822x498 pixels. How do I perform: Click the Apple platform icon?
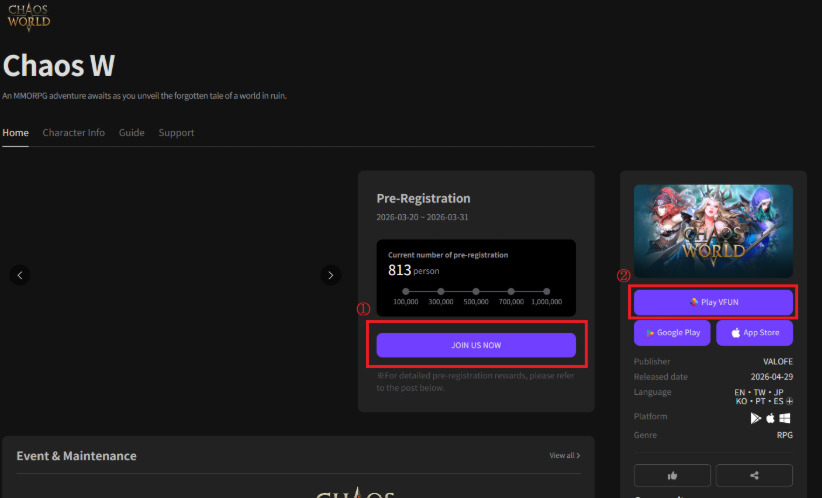click(x=770, y=418)
